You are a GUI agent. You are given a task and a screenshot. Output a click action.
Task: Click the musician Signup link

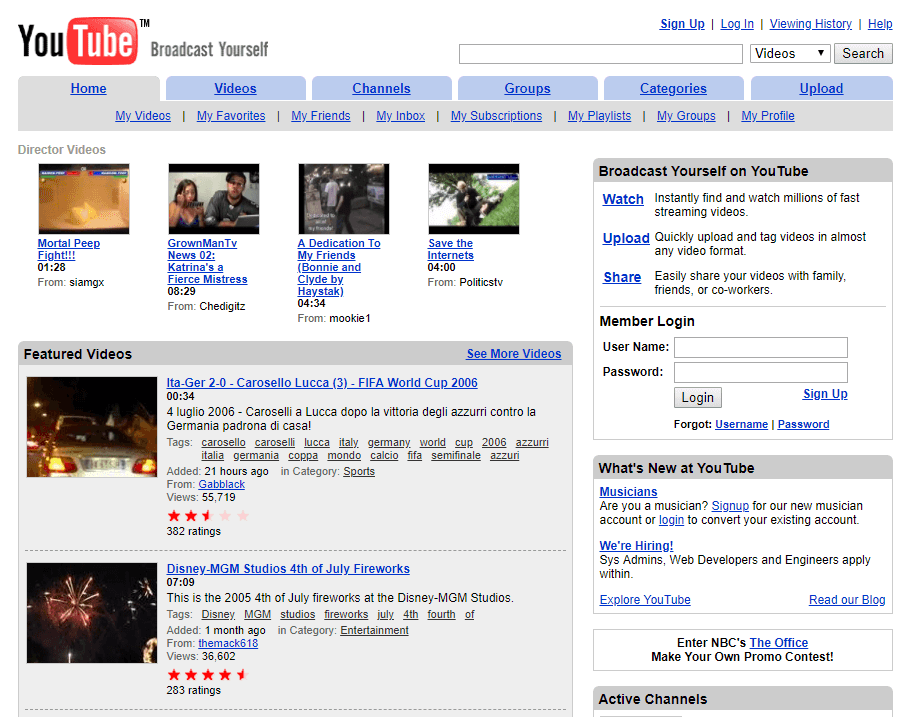pos(730,506)
